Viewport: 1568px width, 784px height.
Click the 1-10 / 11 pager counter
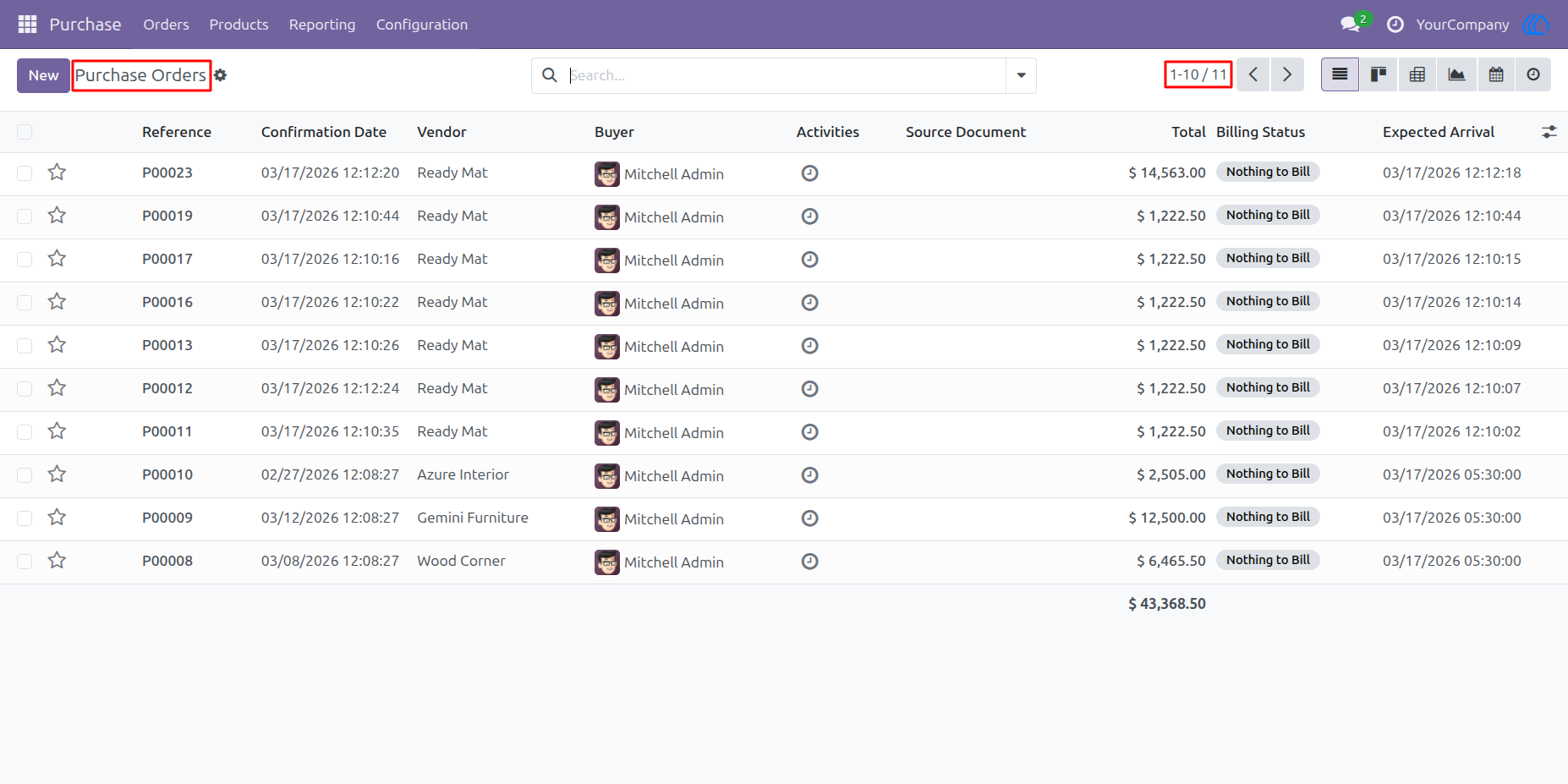1198,74
